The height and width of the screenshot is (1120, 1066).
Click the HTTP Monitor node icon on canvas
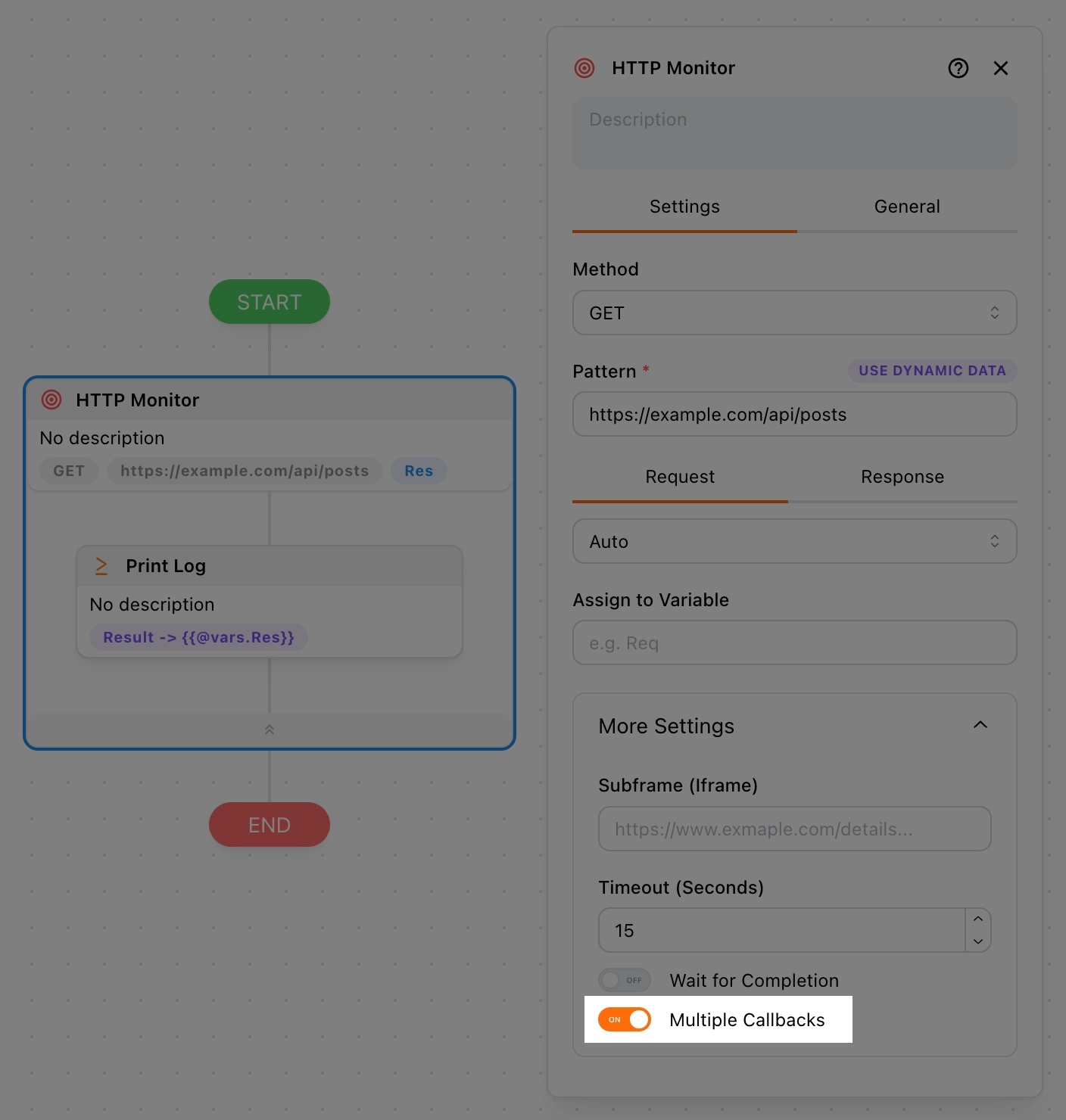pos(51,400)
